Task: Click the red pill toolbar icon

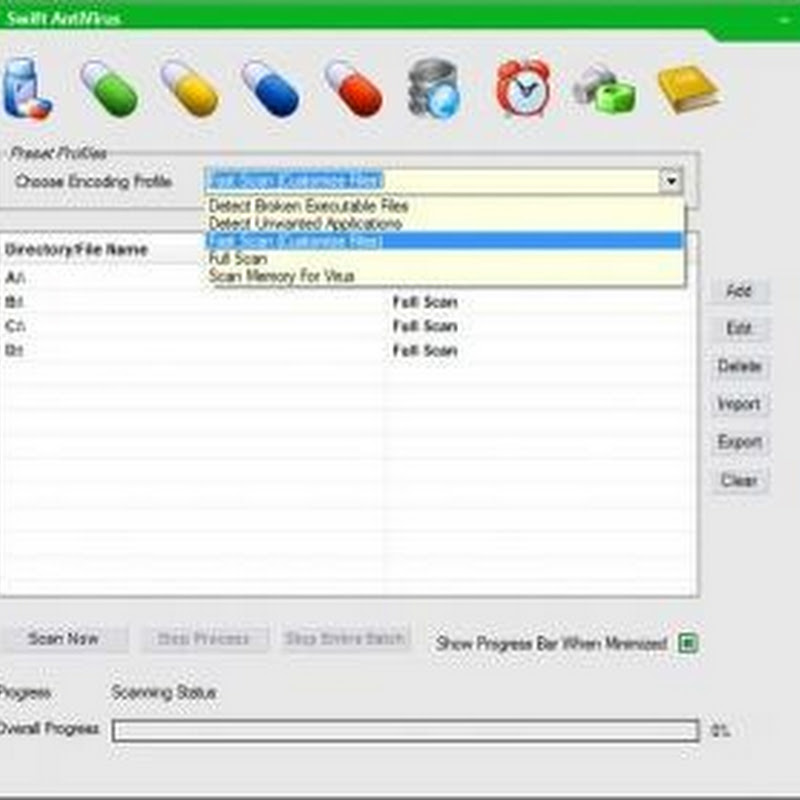Action: click(353, 90)
